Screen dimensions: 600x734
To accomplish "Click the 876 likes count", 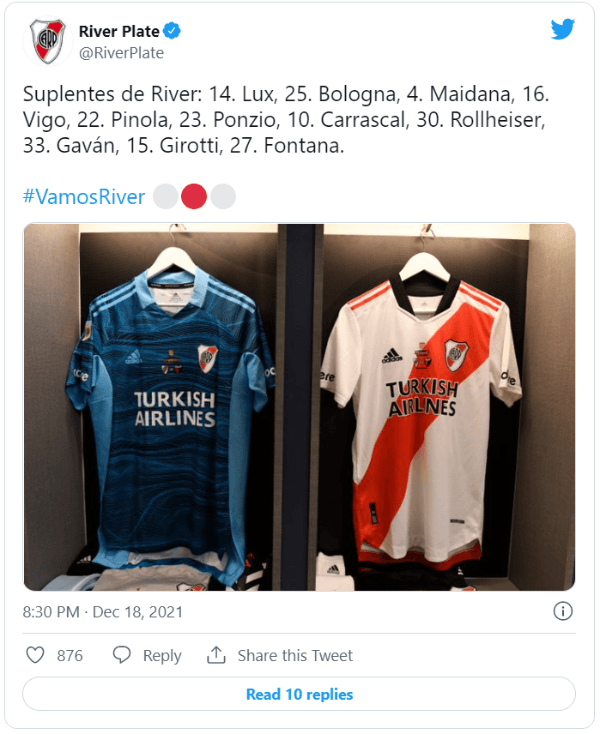I will pyautogui.click(x=70, y=655).
